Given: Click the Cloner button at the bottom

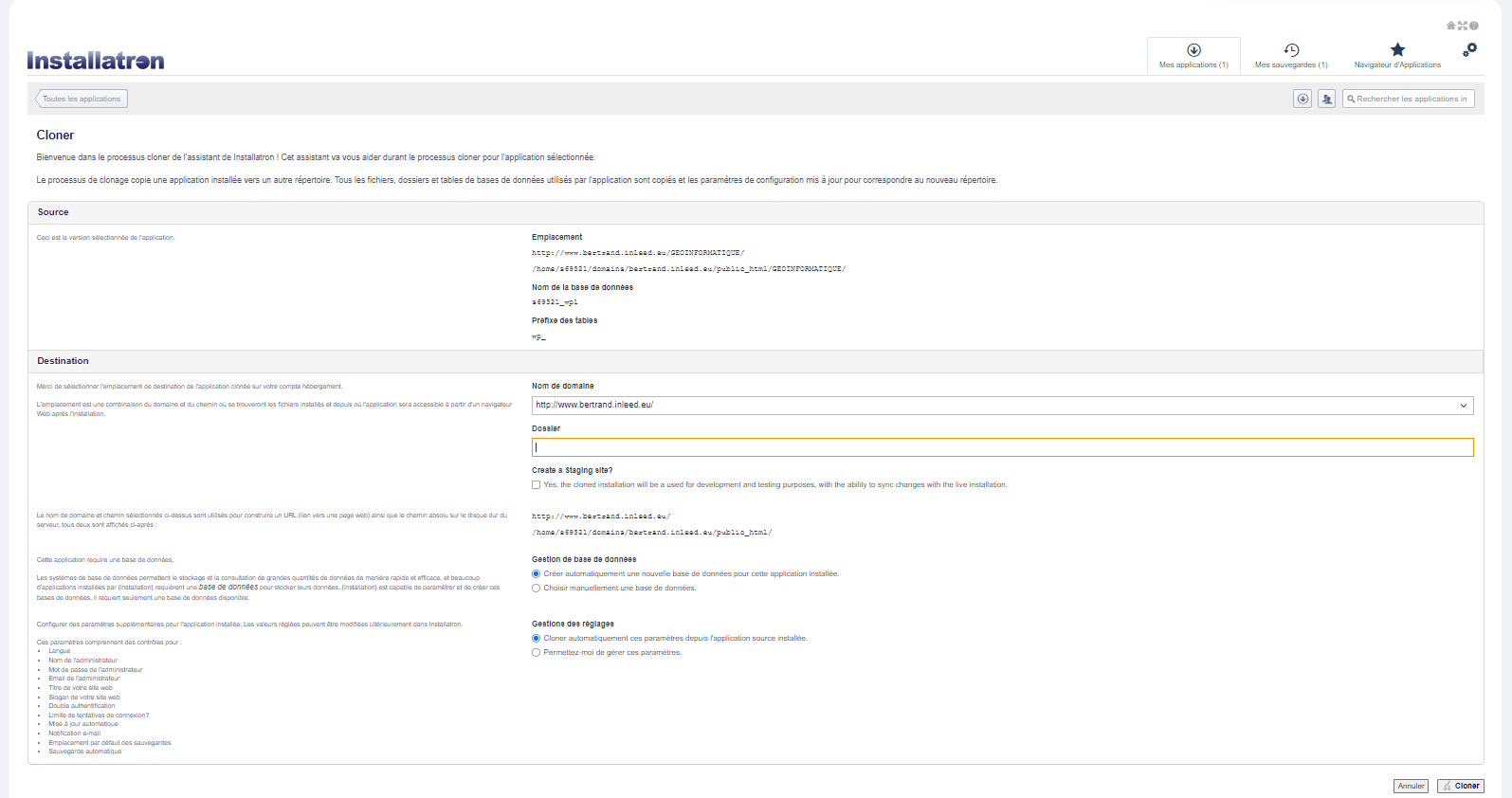Looking at the screenshot, I should point(1461,786).
